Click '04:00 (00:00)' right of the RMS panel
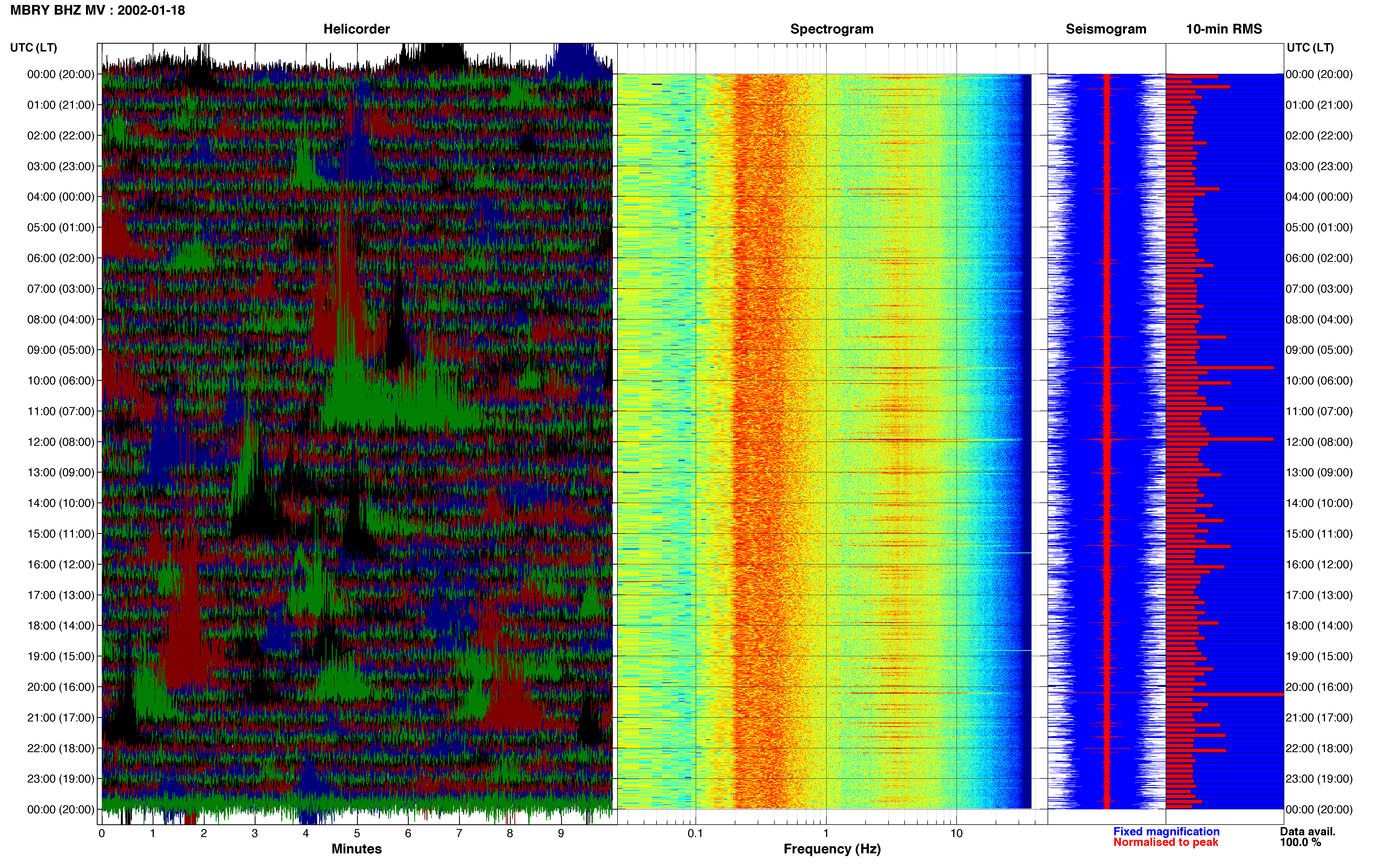 pyautogui.click(x=1319, y=197)
